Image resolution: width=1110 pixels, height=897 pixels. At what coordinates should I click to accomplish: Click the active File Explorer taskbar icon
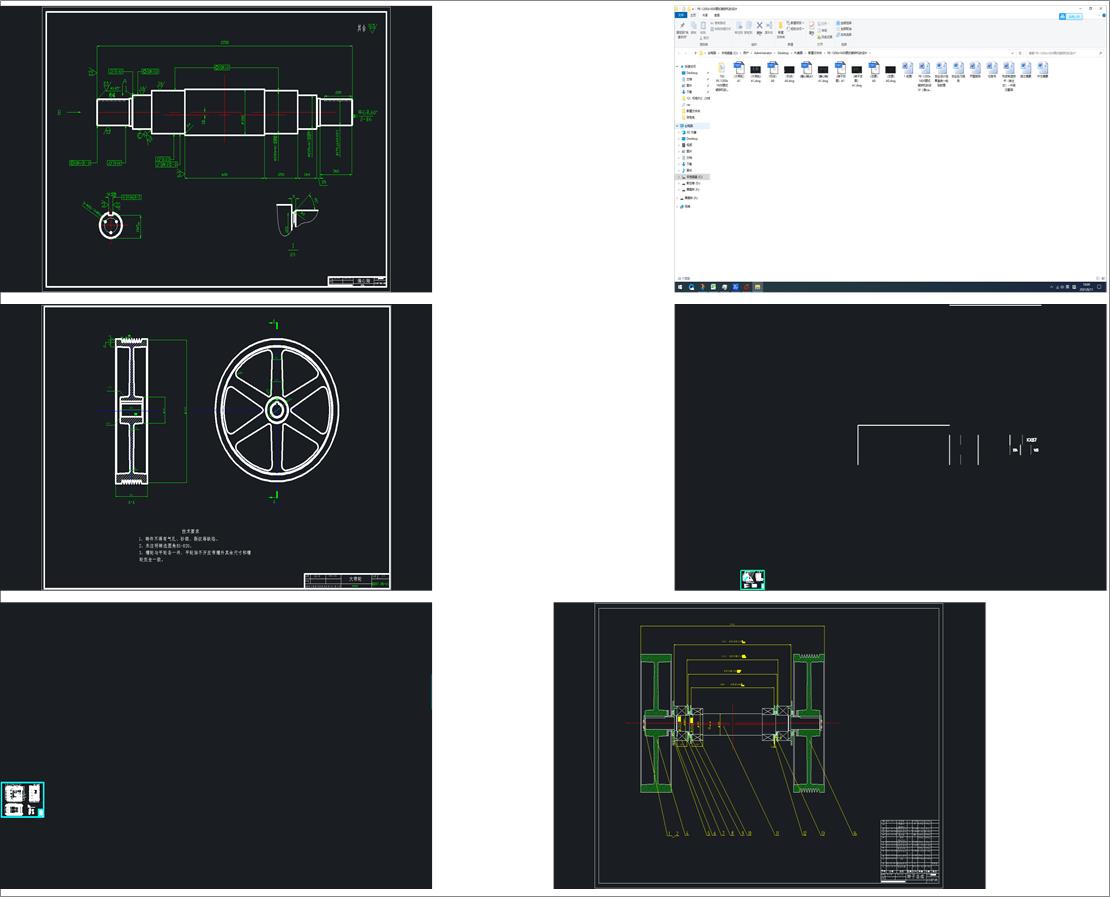pos(757,287)
